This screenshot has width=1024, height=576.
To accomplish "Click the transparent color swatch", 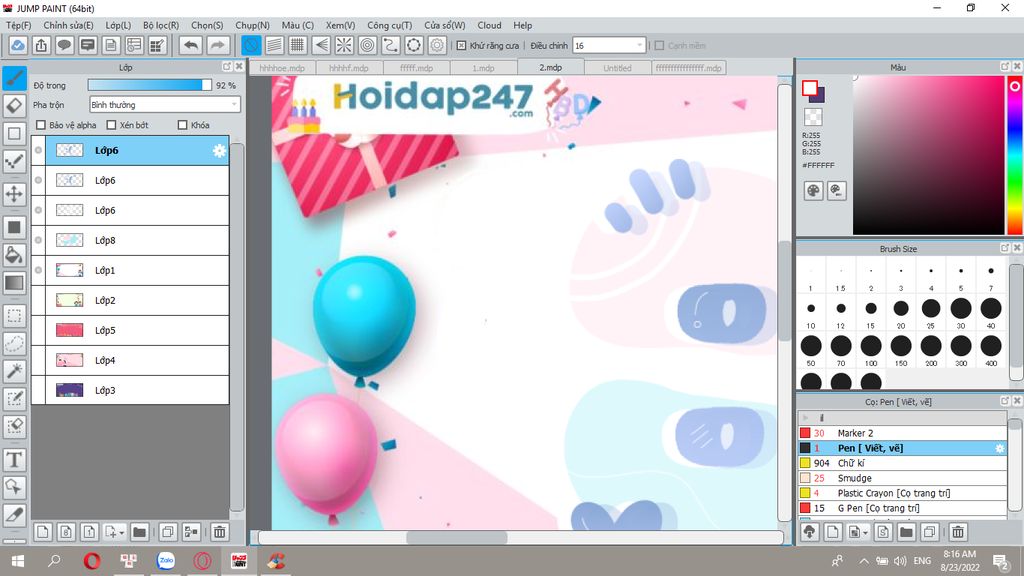I will 813,117.
